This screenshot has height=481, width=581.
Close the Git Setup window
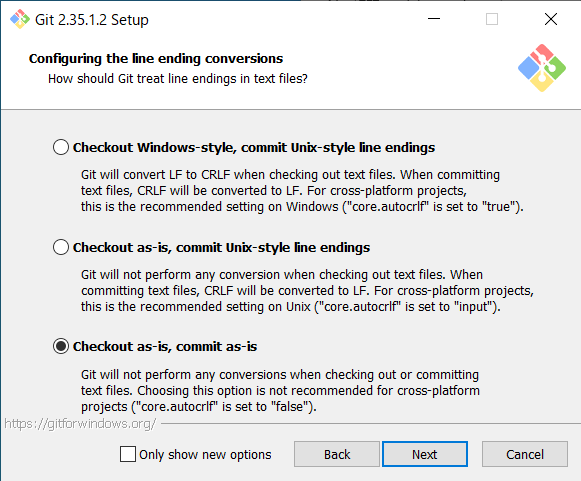(x=551, y=19)
